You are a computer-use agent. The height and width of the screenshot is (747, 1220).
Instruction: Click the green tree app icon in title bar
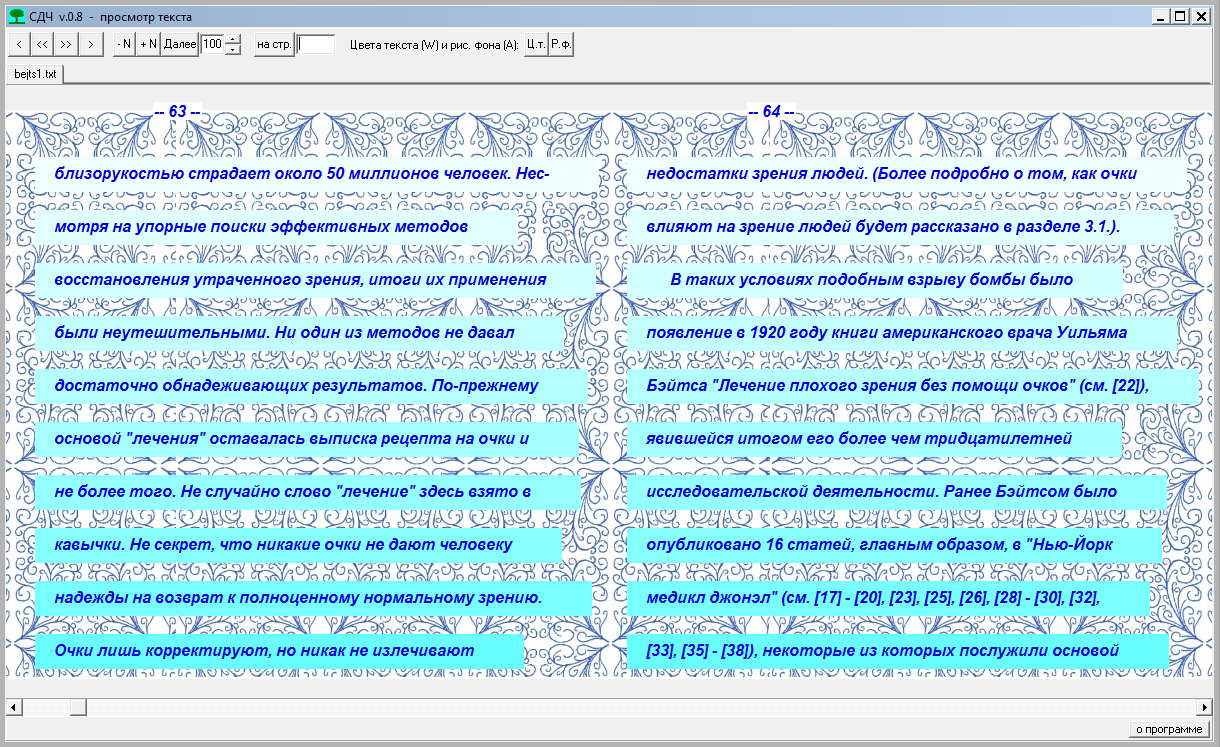(16, 16)
